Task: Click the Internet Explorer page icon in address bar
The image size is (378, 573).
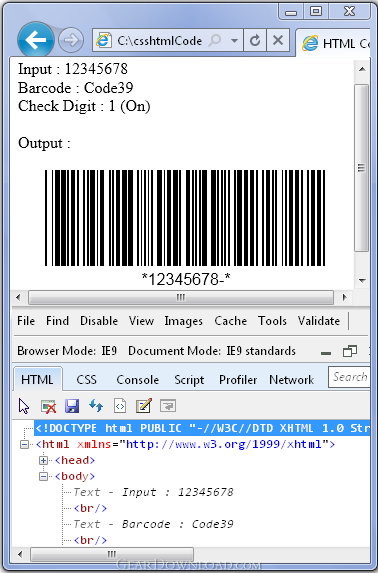Action: point(104,40)
